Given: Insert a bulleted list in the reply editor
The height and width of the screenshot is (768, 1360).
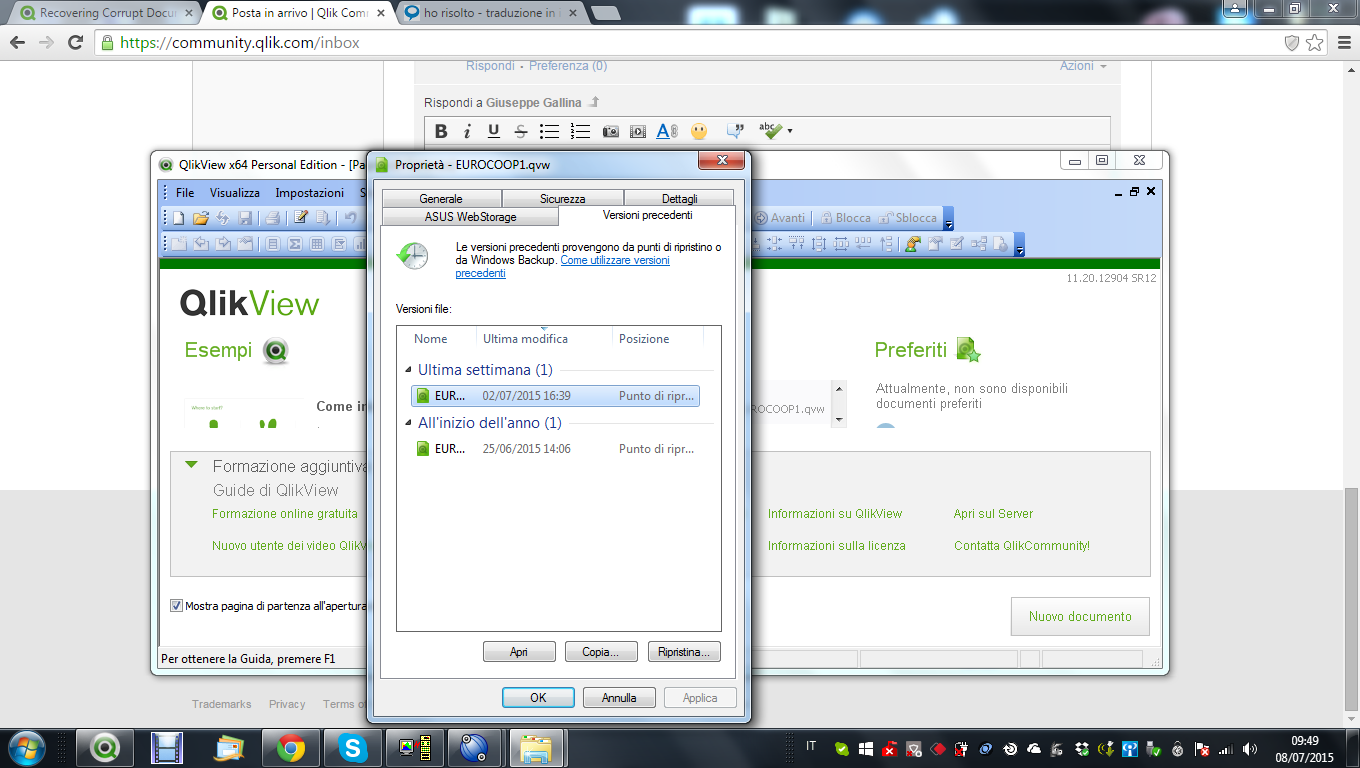Looking at the screenshot, I should [x=549, y=131].
